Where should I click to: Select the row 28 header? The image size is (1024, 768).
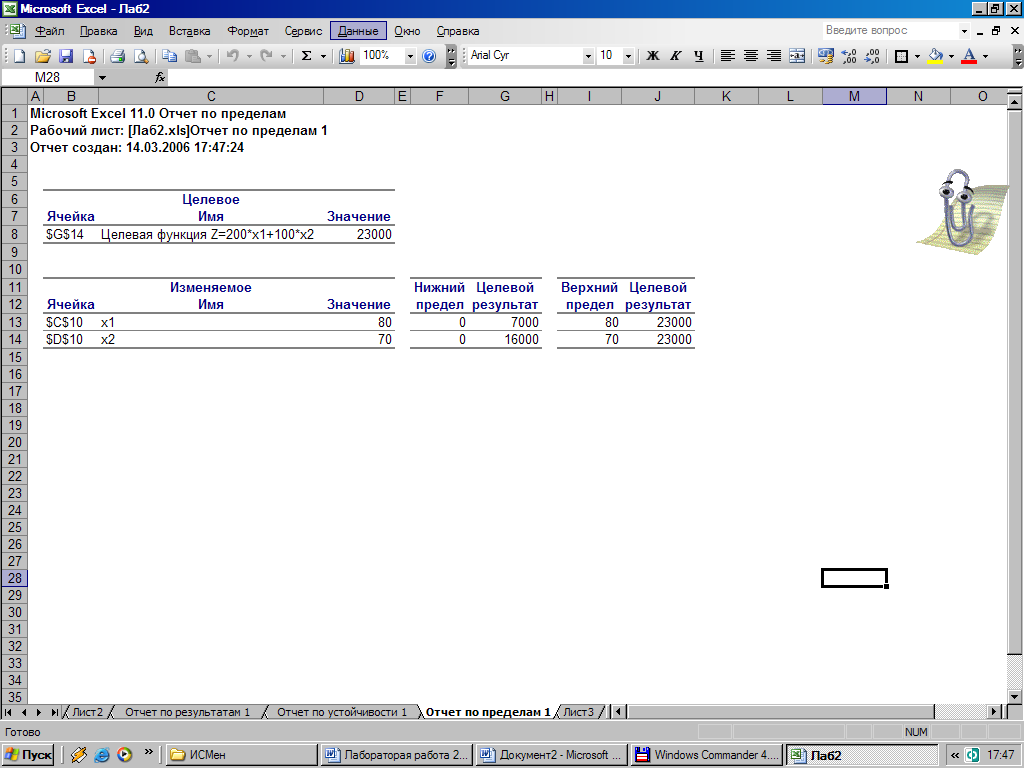pyautogui.click(x=14, y=578)
